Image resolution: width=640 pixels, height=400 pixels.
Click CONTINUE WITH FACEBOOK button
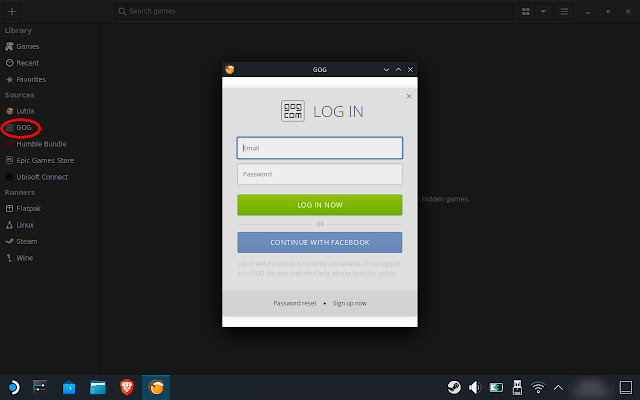point(320,242)
